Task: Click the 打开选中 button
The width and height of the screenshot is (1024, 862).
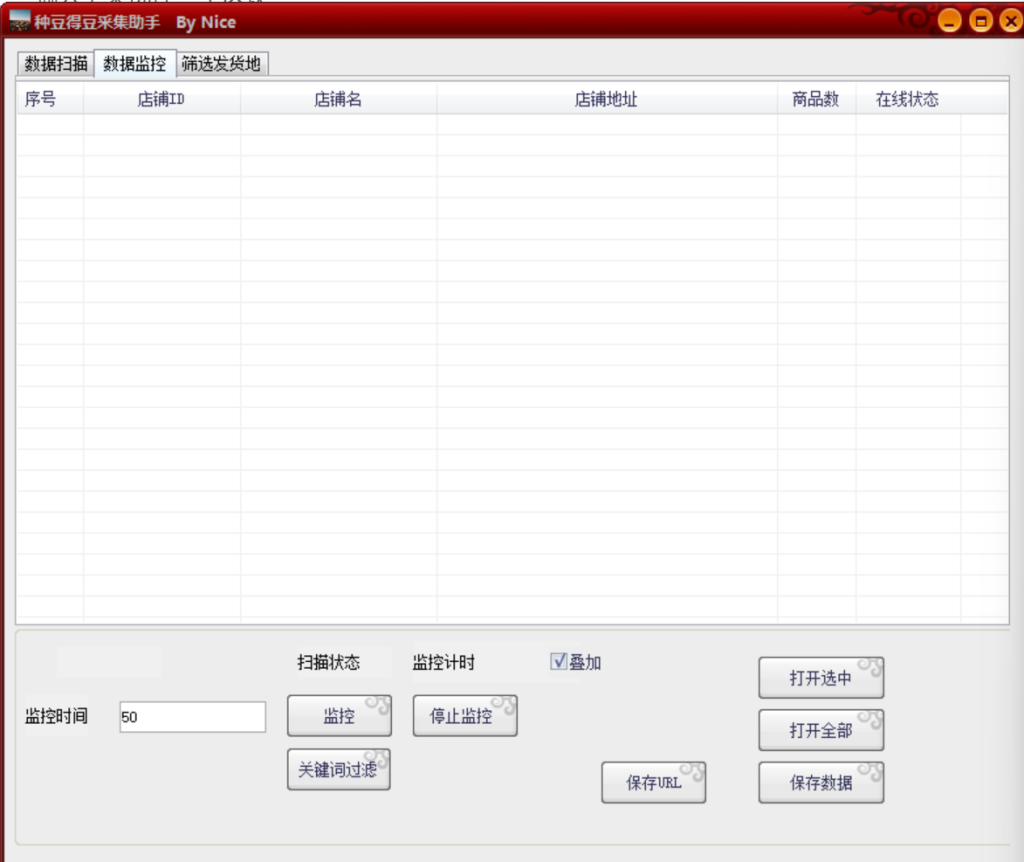Action: 820,677
